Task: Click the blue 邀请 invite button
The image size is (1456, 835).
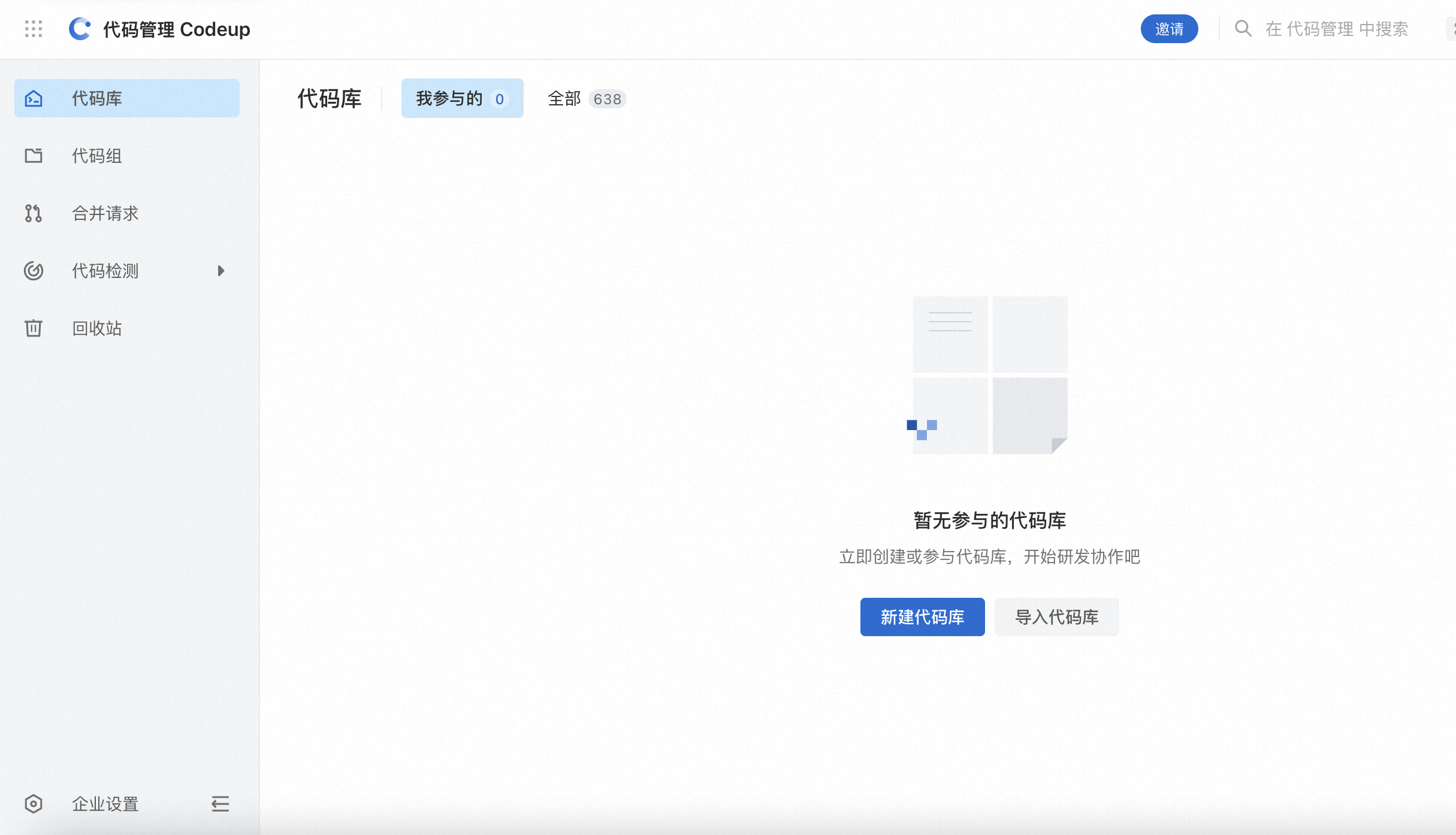Action: (1169, 29)
